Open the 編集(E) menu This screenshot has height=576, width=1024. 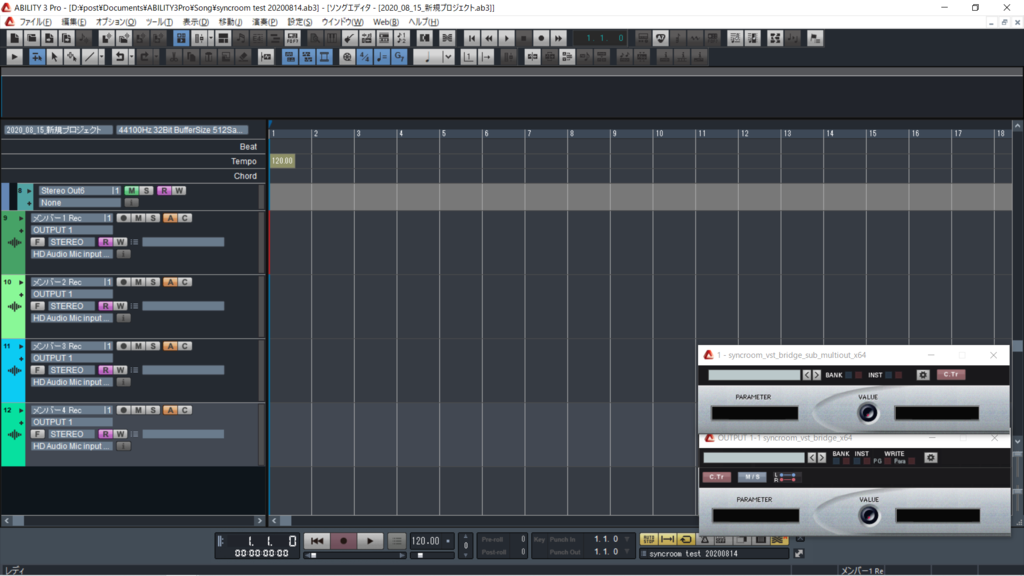tap(74, 22)
